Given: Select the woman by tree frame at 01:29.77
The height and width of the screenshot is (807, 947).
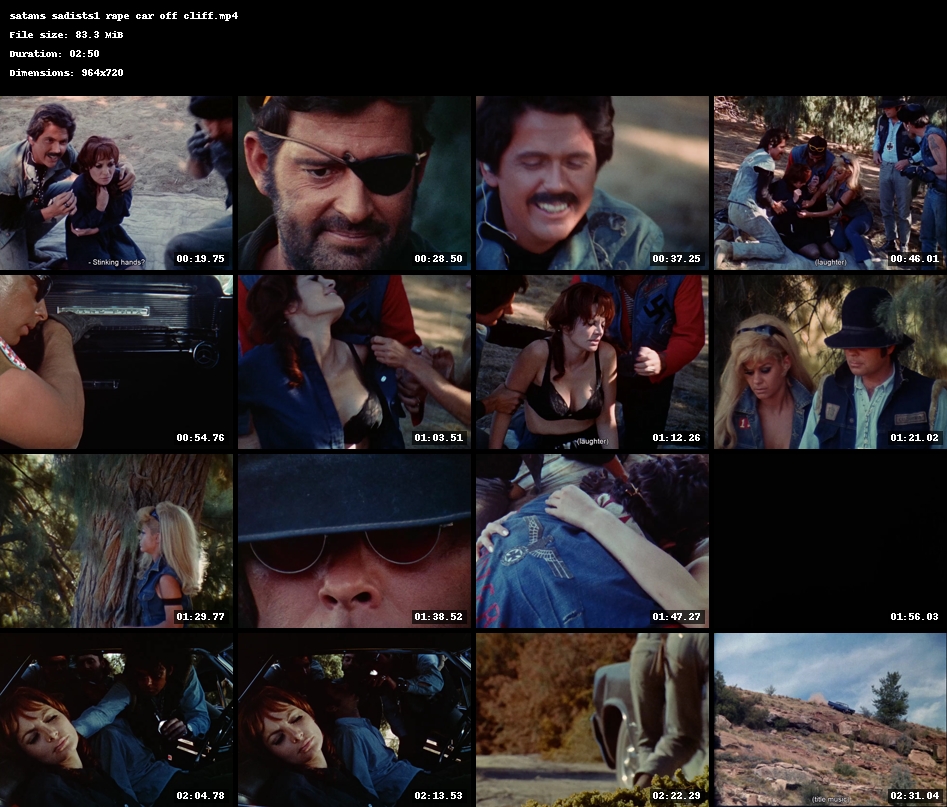Looking at the screenshot, I should [116, 541].
